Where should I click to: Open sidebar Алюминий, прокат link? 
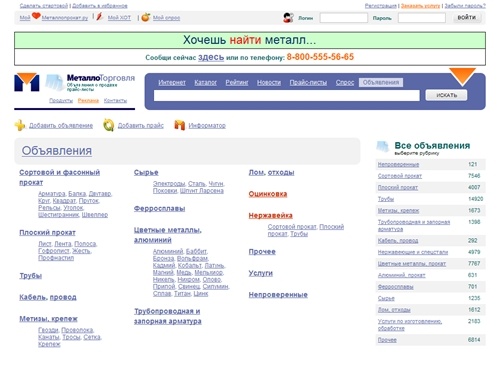pyautogui.click(x=401, y=275)
